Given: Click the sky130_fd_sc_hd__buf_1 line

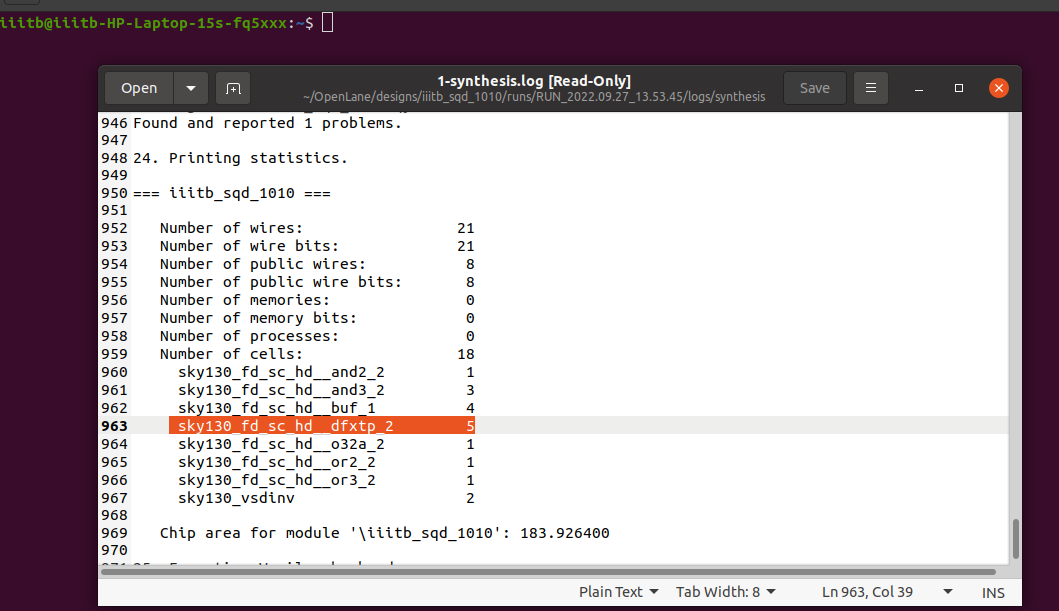Looking at the screenshot, I should coord(326,408).
